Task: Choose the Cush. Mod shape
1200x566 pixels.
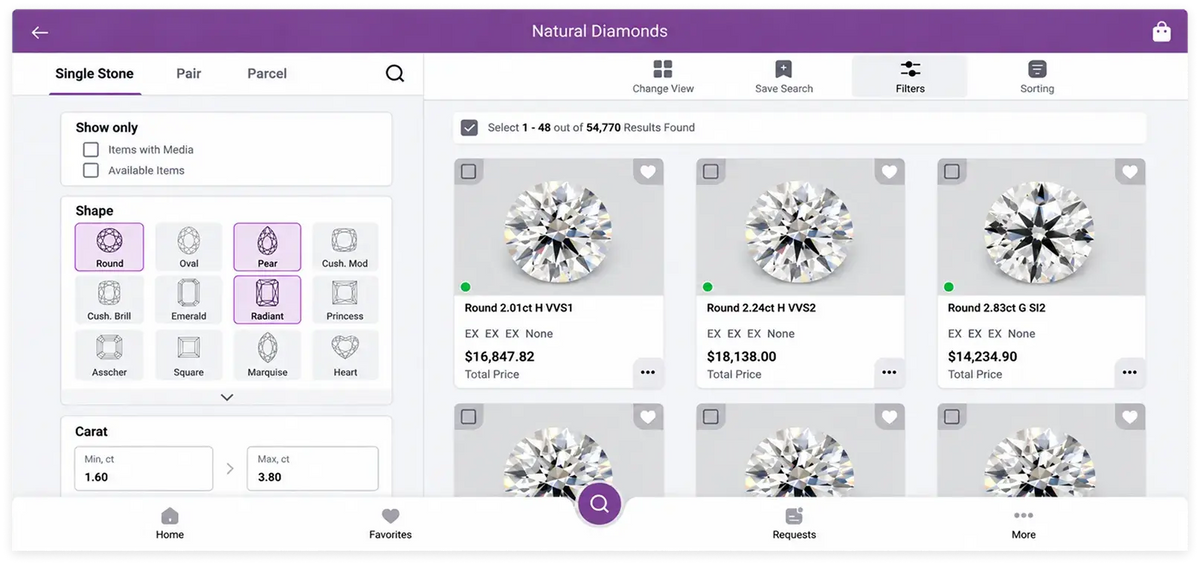Action: tap(345, 247)
